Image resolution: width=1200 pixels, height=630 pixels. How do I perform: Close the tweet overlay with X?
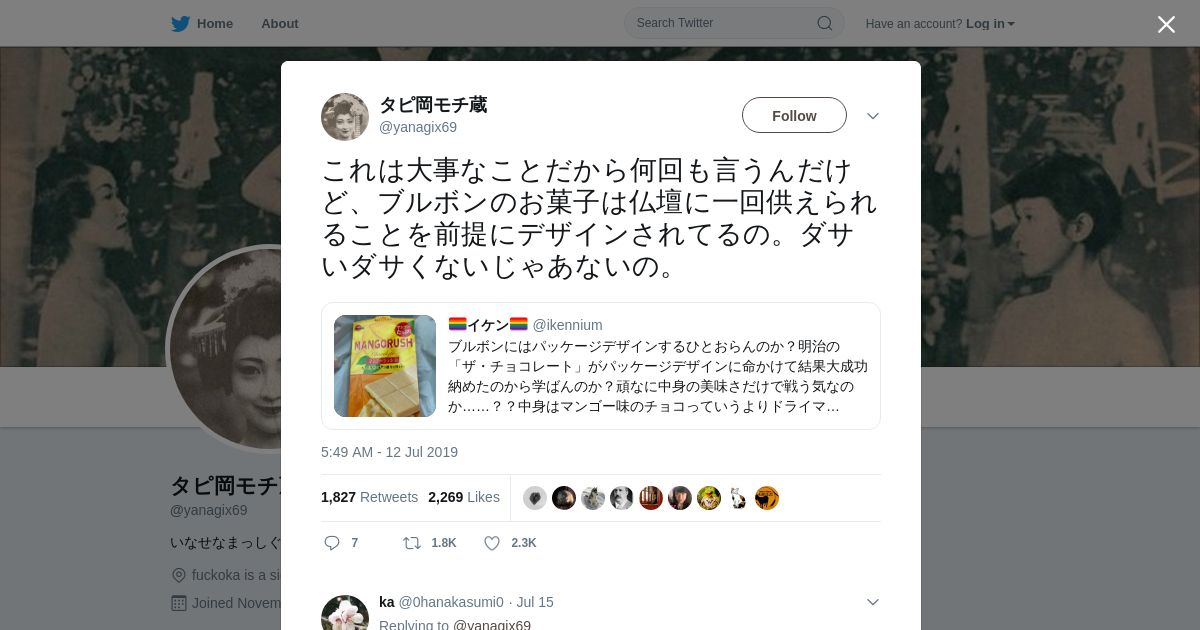tap(1166, 24)
